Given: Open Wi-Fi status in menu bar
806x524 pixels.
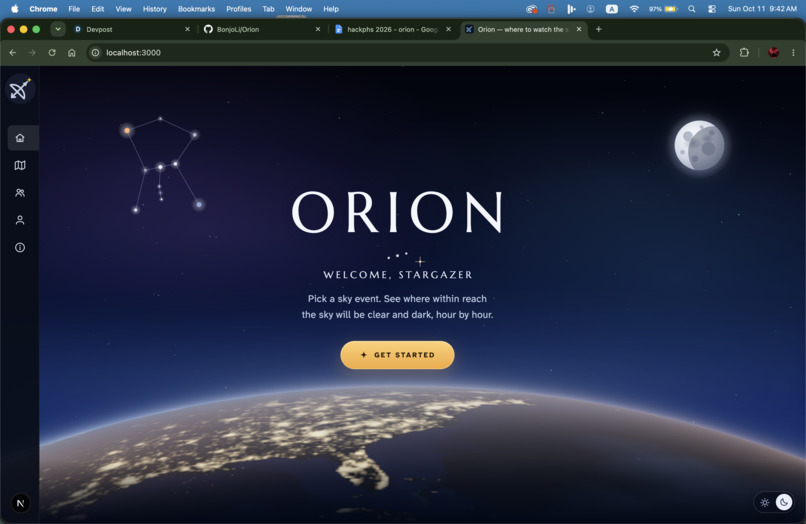Looking at the screenshot, I should [x=634, y=9].
